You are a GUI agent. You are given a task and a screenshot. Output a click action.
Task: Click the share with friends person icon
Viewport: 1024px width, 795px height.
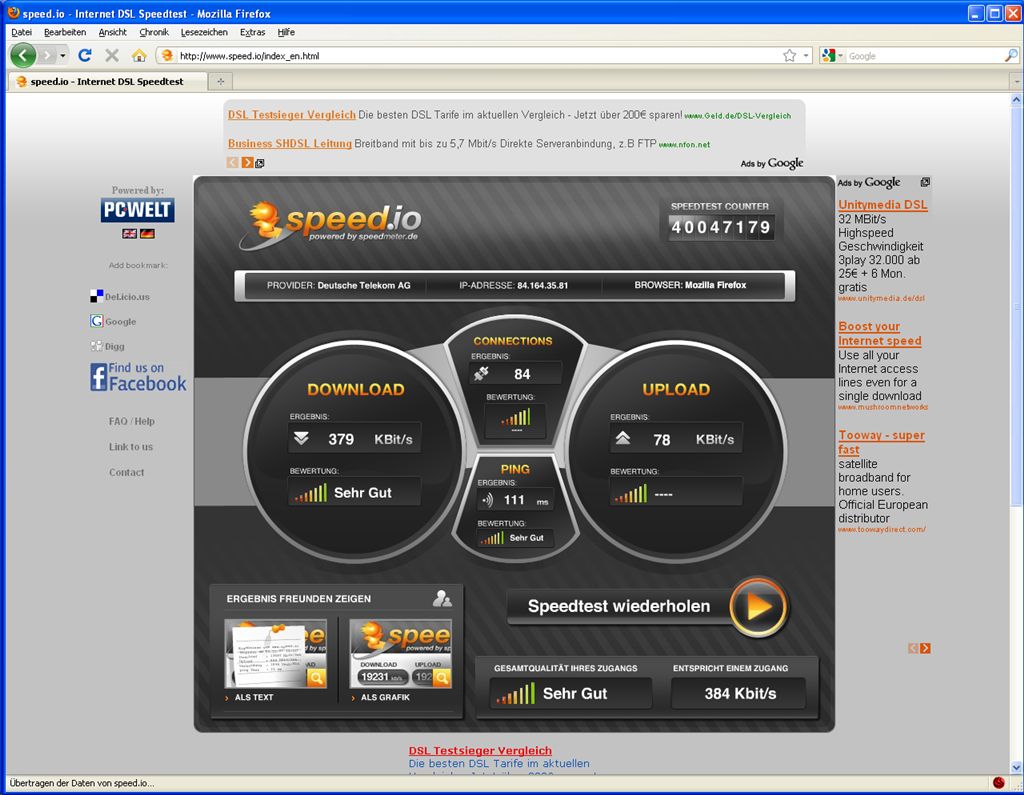click(442, 598)
